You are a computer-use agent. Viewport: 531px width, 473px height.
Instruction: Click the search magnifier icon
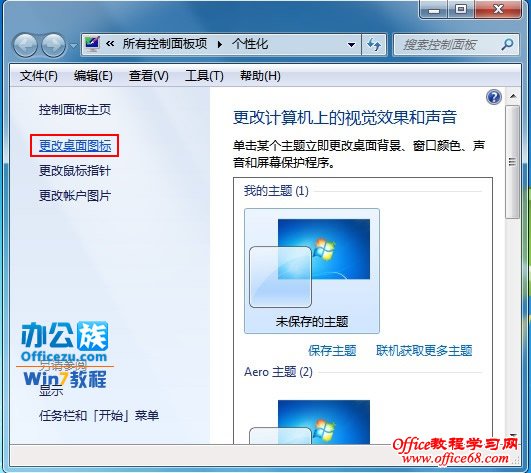(x=507, y=44)
